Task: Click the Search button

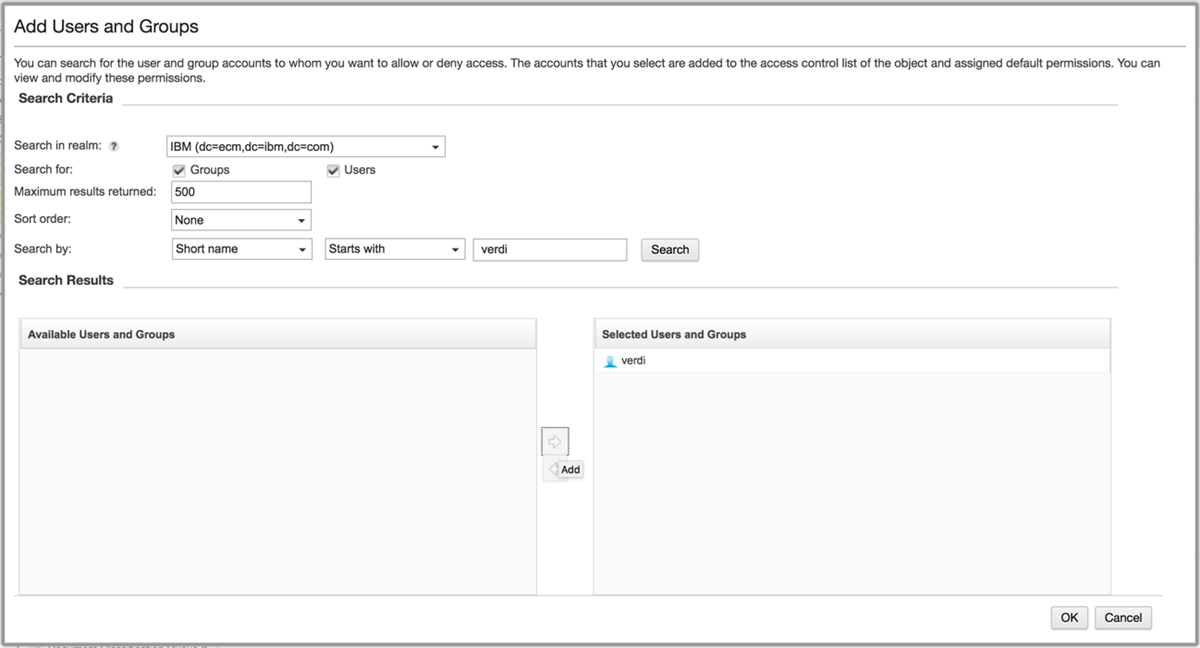Action: [x=669, y=249]
